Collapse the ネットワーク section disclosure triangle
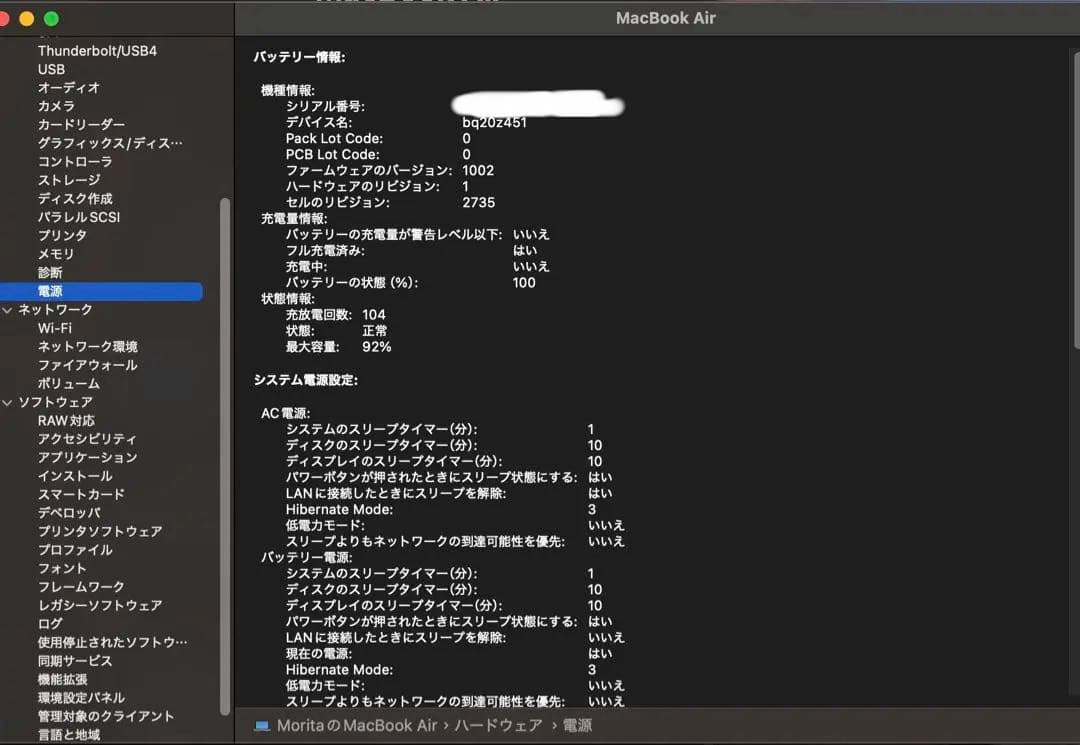Viewport: 1080px width, 745px height. click(x=9, y=309)
